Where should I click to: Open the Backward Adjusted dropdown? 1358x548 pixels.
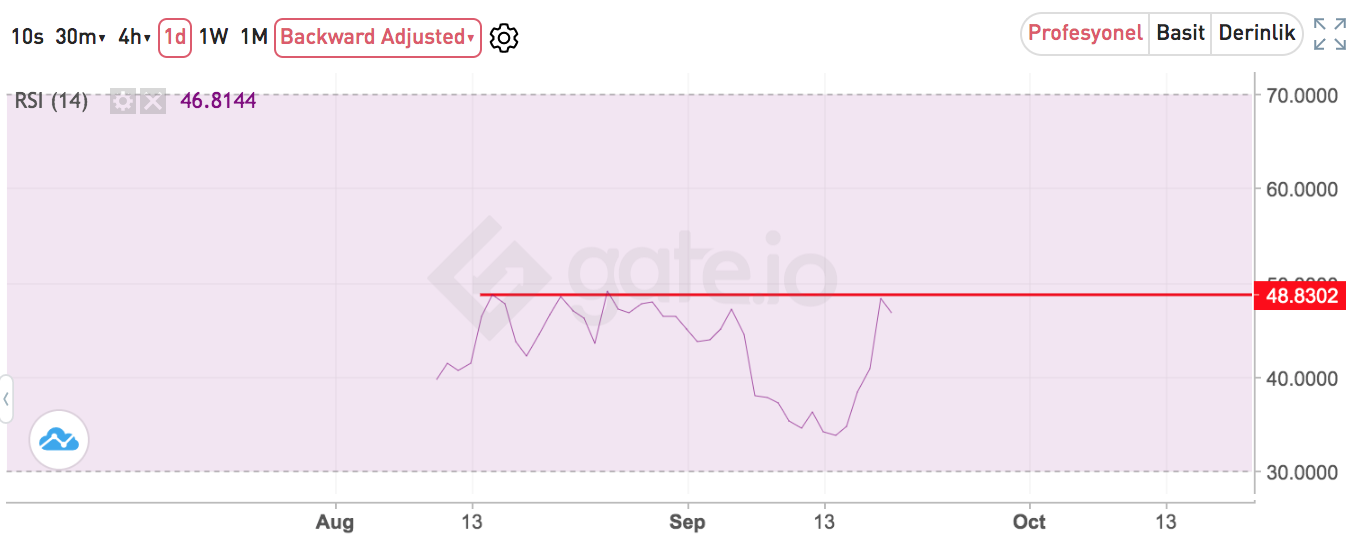tap(378, 37)
